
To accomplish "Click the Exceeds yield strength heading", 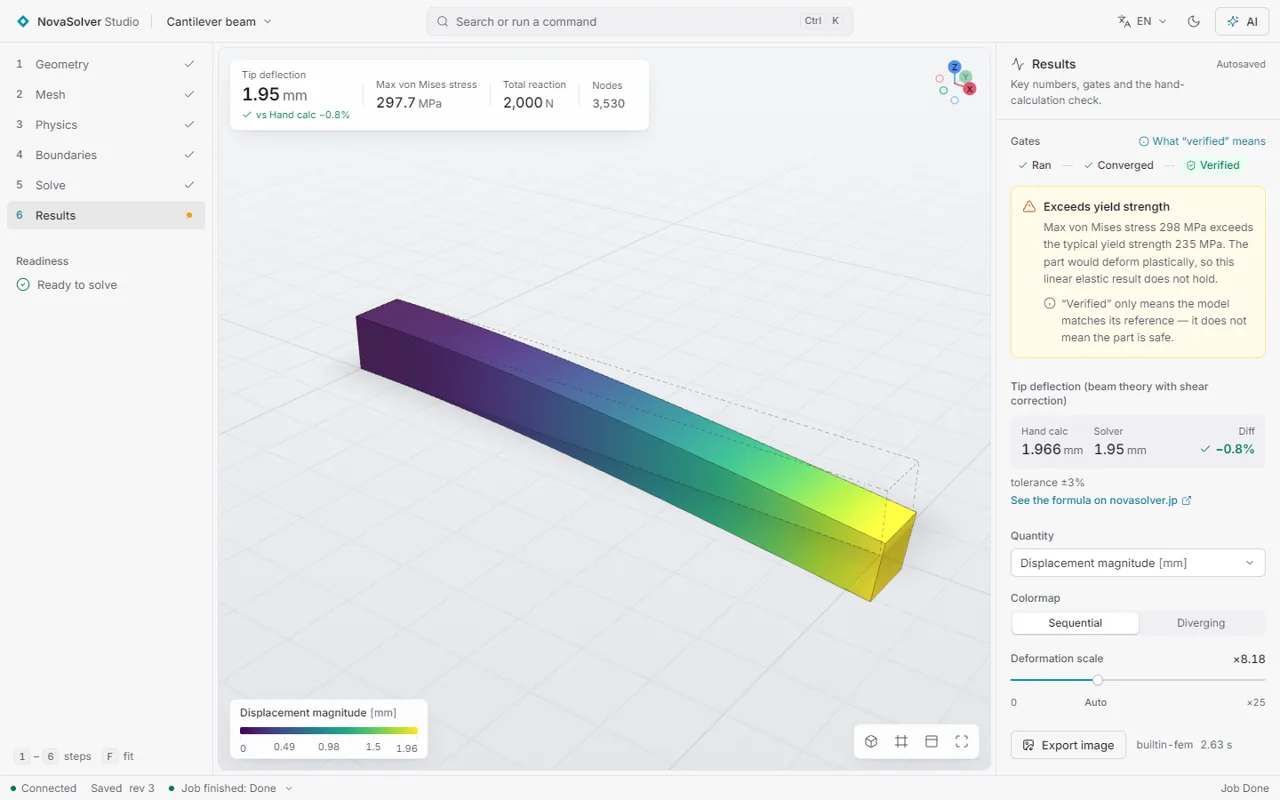I will 1106,207.
